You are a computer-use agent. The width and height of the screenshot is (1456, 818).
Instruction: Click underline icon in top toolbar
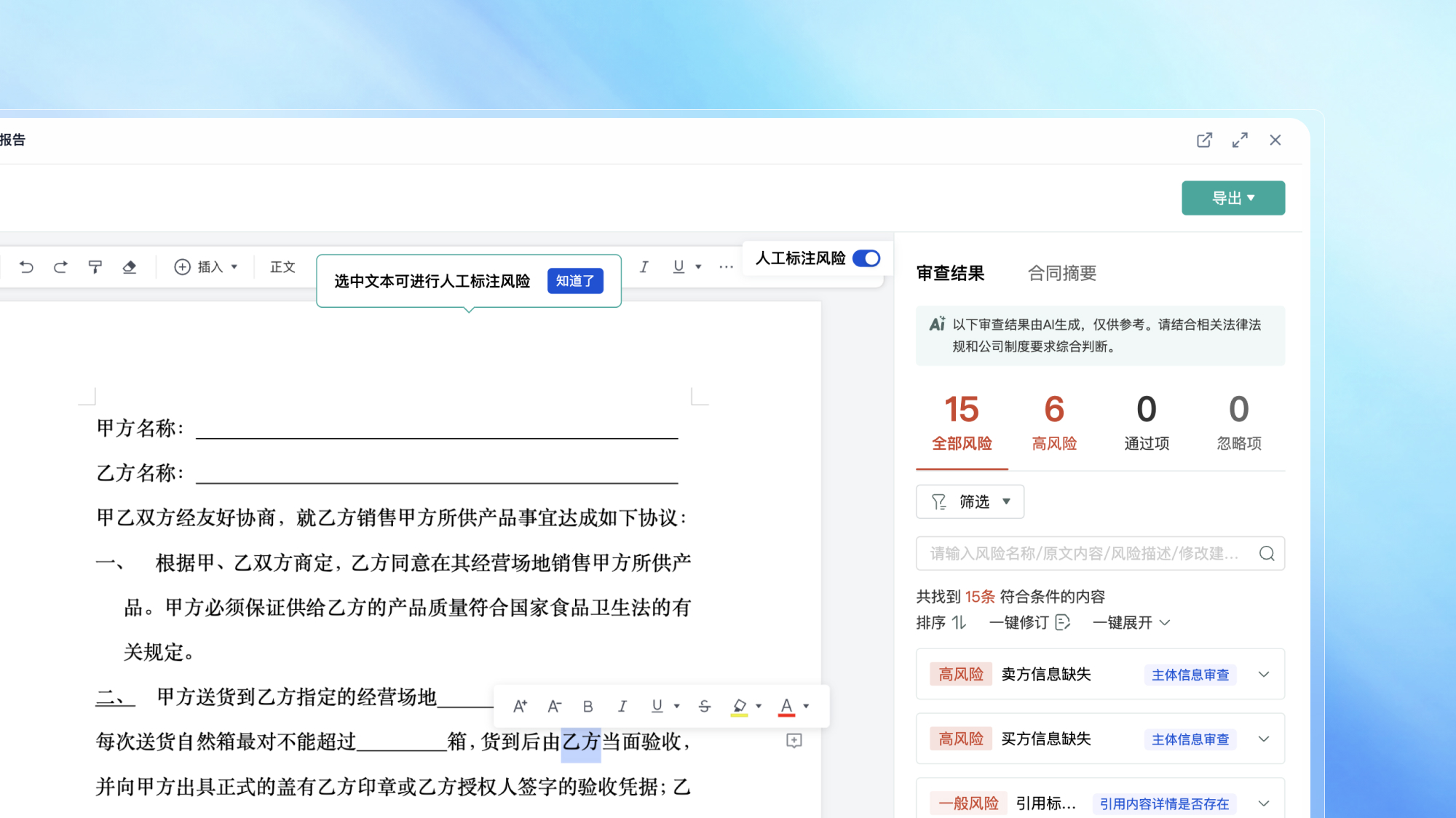tap(678, 267)
